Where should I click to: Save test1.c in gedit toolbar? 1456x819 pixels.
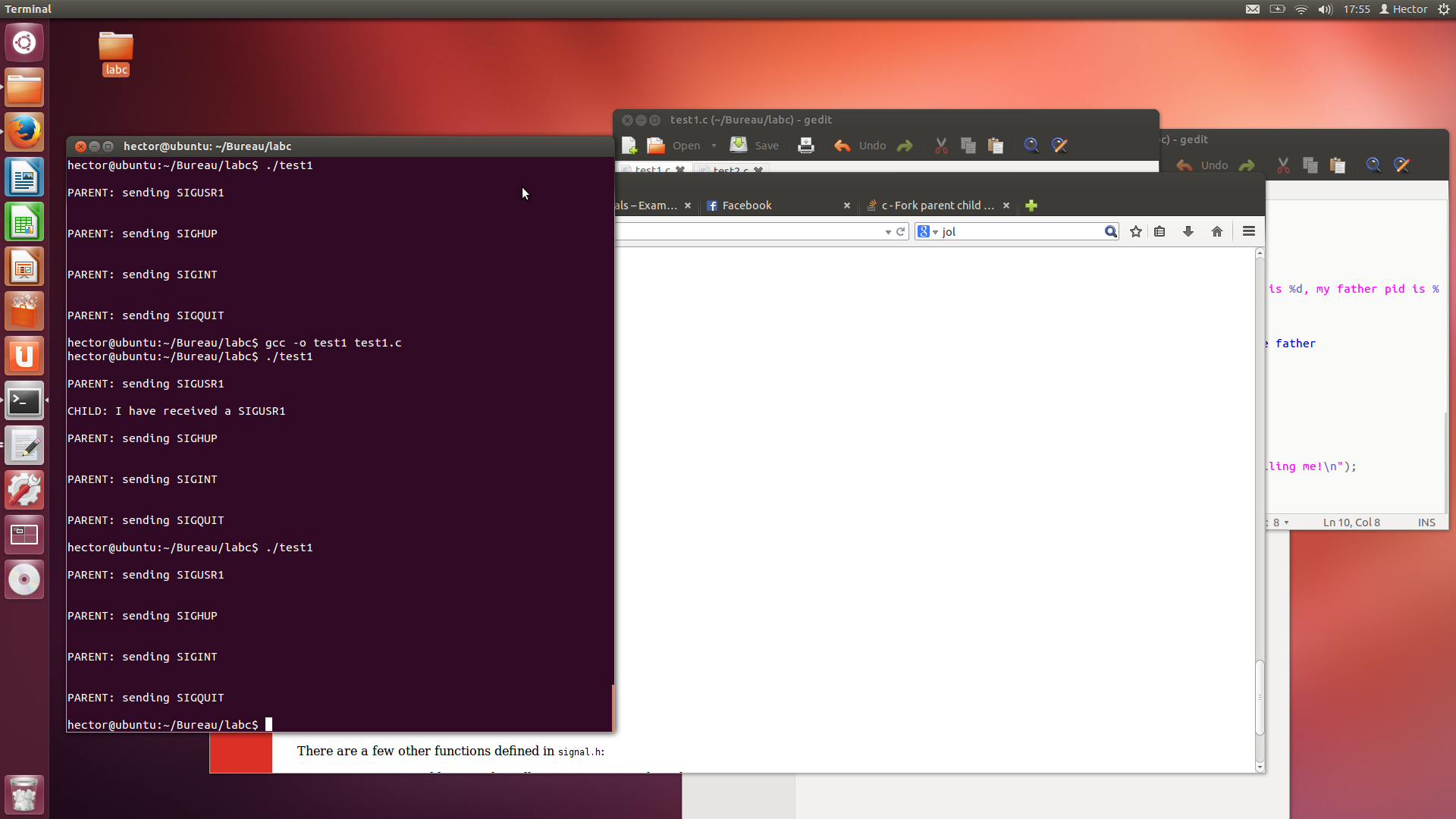click(x=755, y=145)
